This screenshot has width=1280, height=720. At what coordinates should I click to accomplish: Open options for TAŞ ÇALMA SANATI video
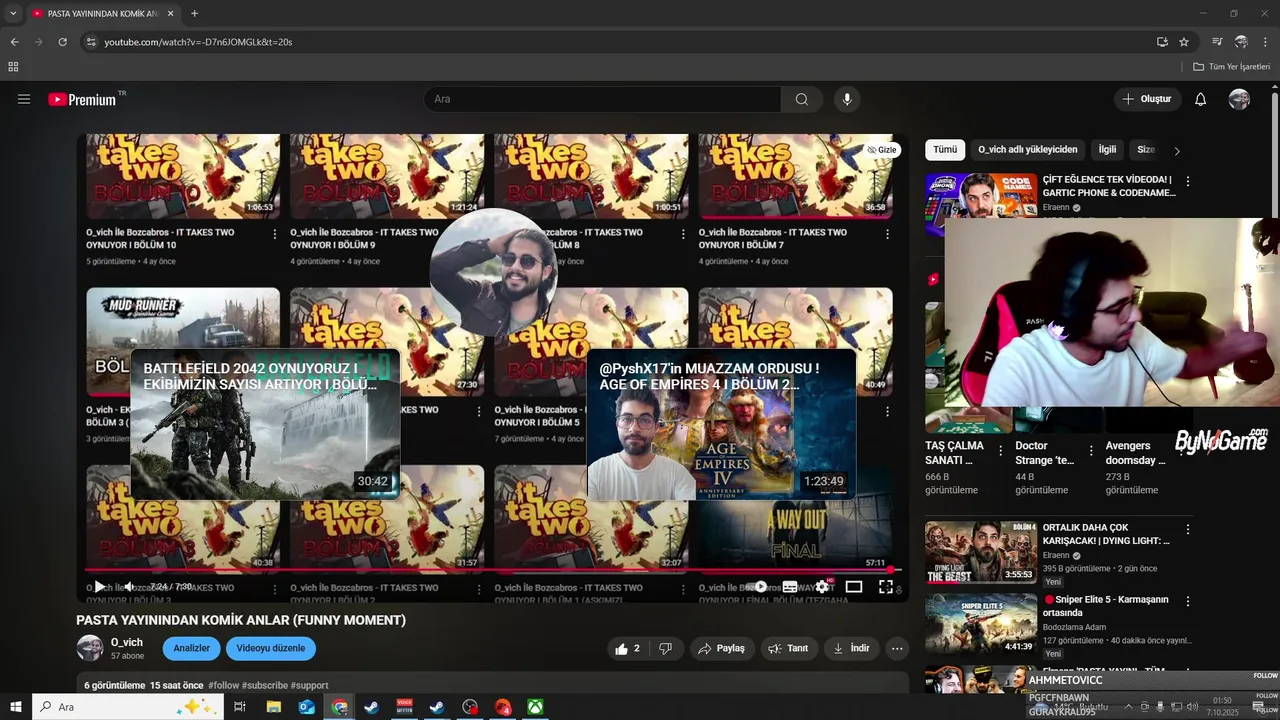pyautogui.click(x=1000, y=451)
